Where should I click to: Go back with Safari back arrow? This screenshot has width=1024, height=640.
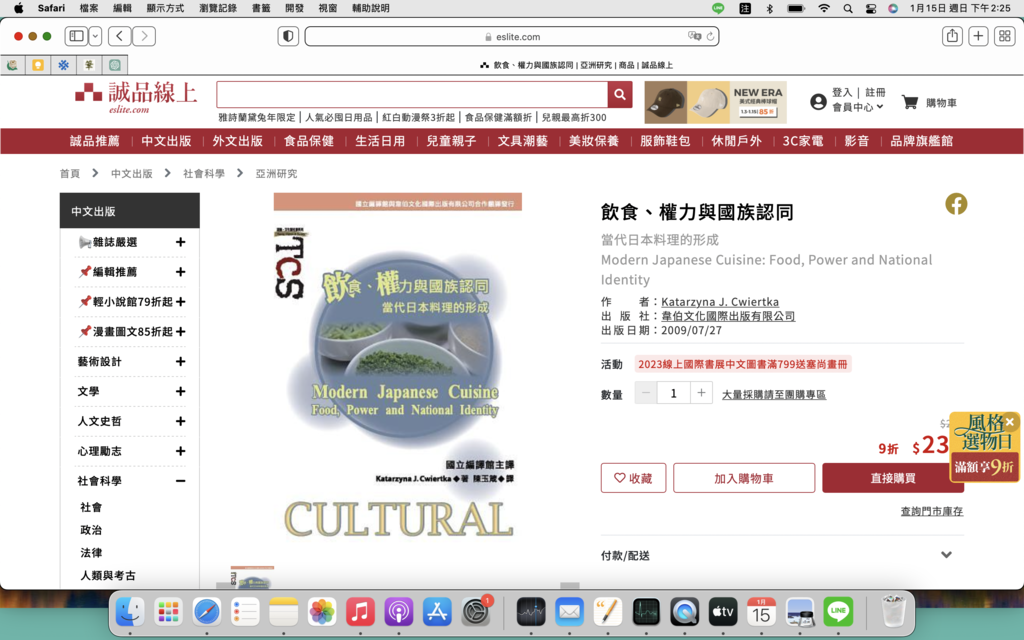click(119, 36)
